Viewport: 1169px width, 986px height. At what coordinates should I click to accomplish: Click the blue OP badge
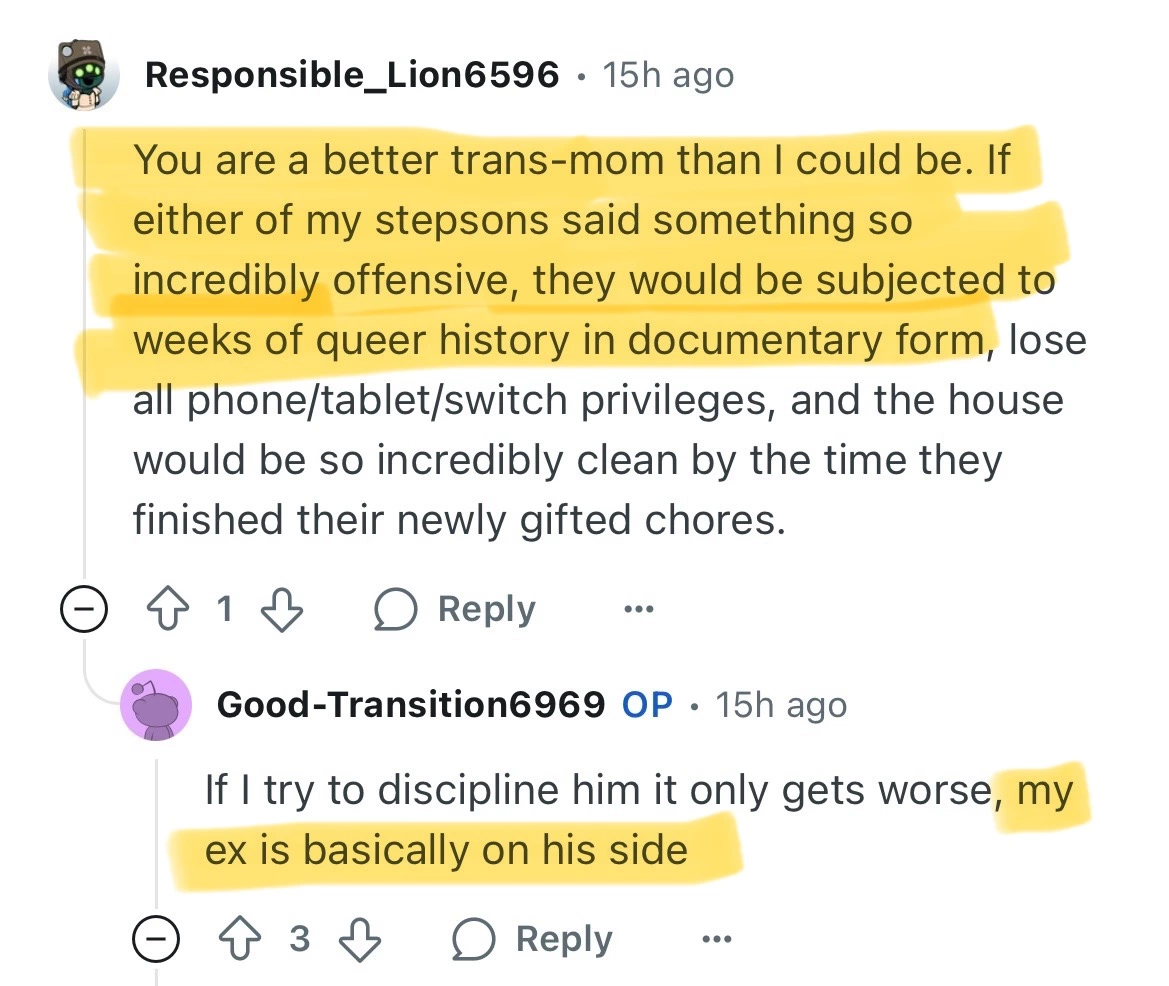(647, 705)
